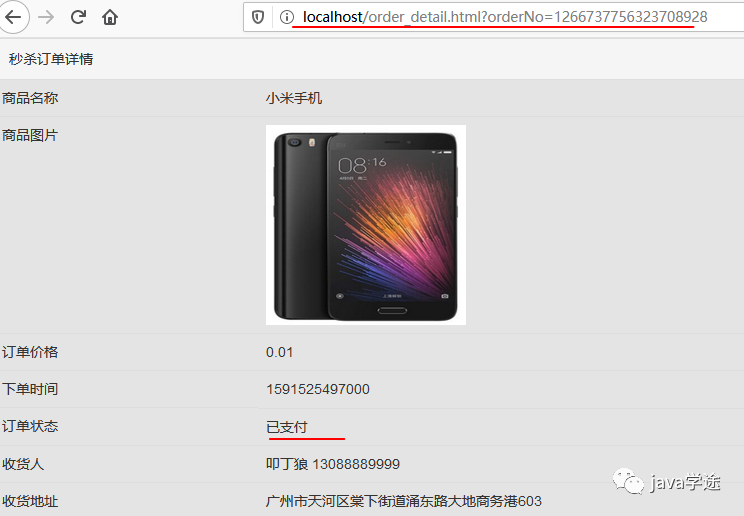Click the 订单状态 row label

(x=30, y=426)
